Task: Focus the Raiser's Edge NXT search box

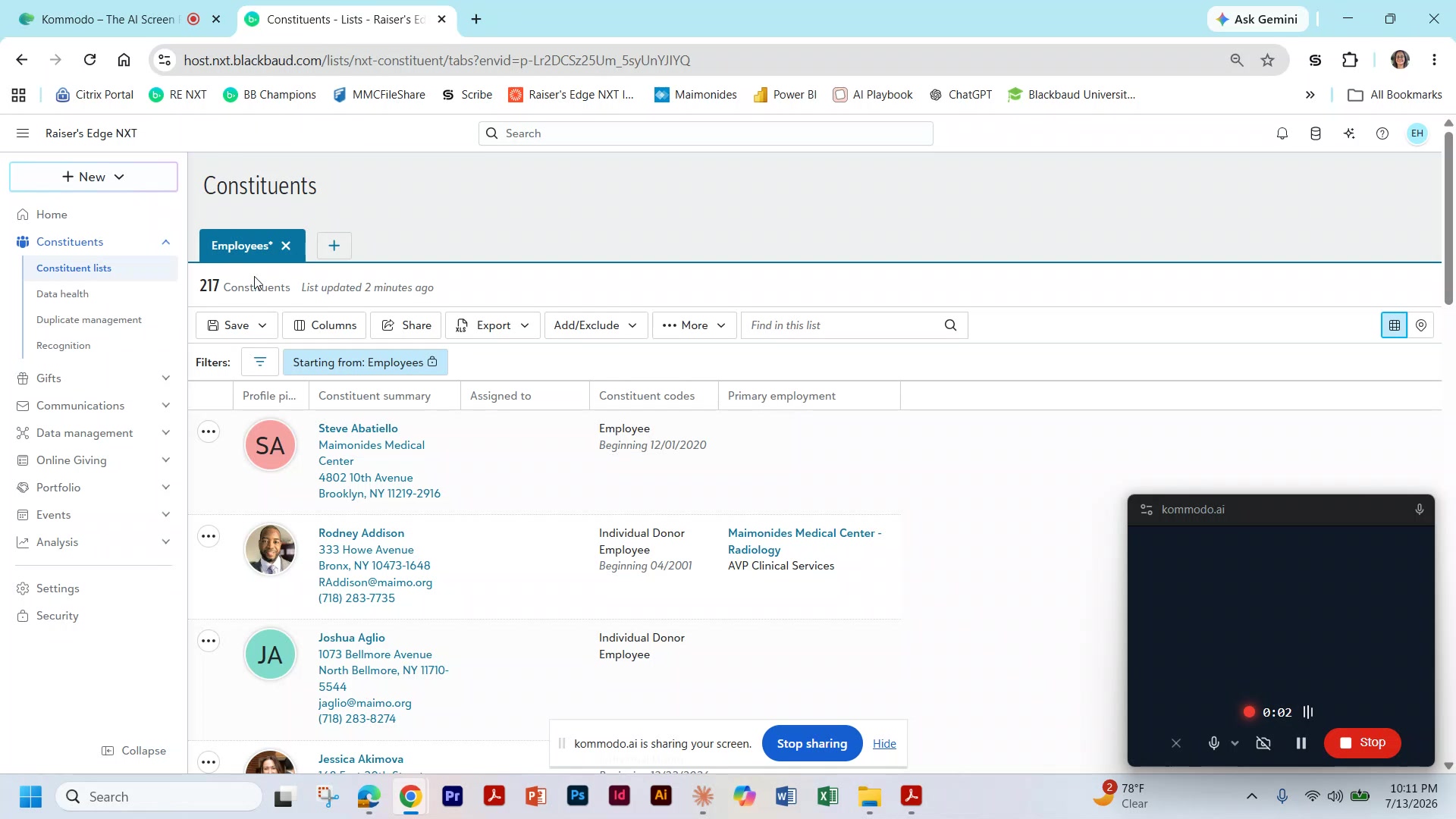Action: [x=706, y=133]
